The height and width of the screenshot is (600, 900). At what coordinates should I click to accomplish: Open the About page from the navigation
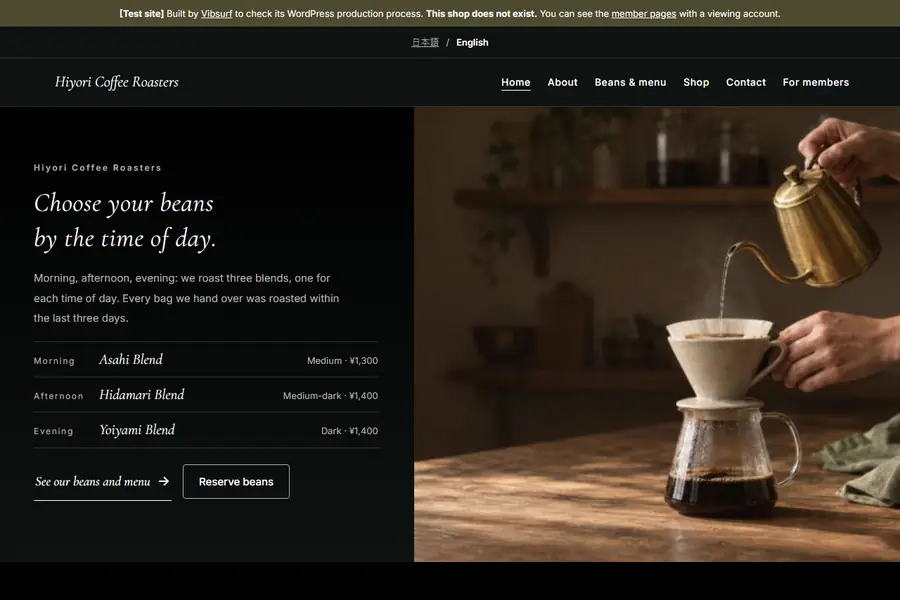click(x=562, y=82)
